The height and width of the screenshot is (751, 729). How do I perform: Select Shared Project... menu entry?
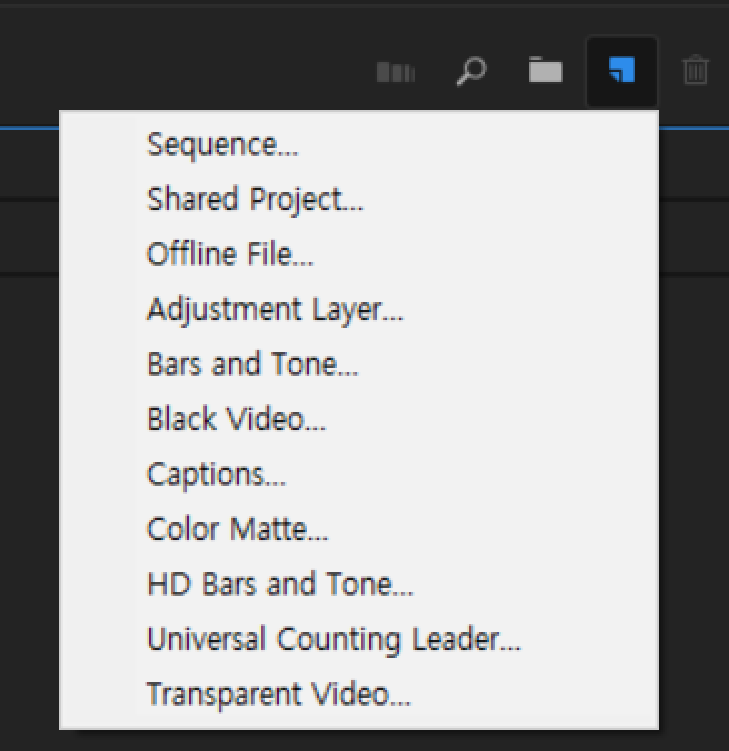coord(359,200)
